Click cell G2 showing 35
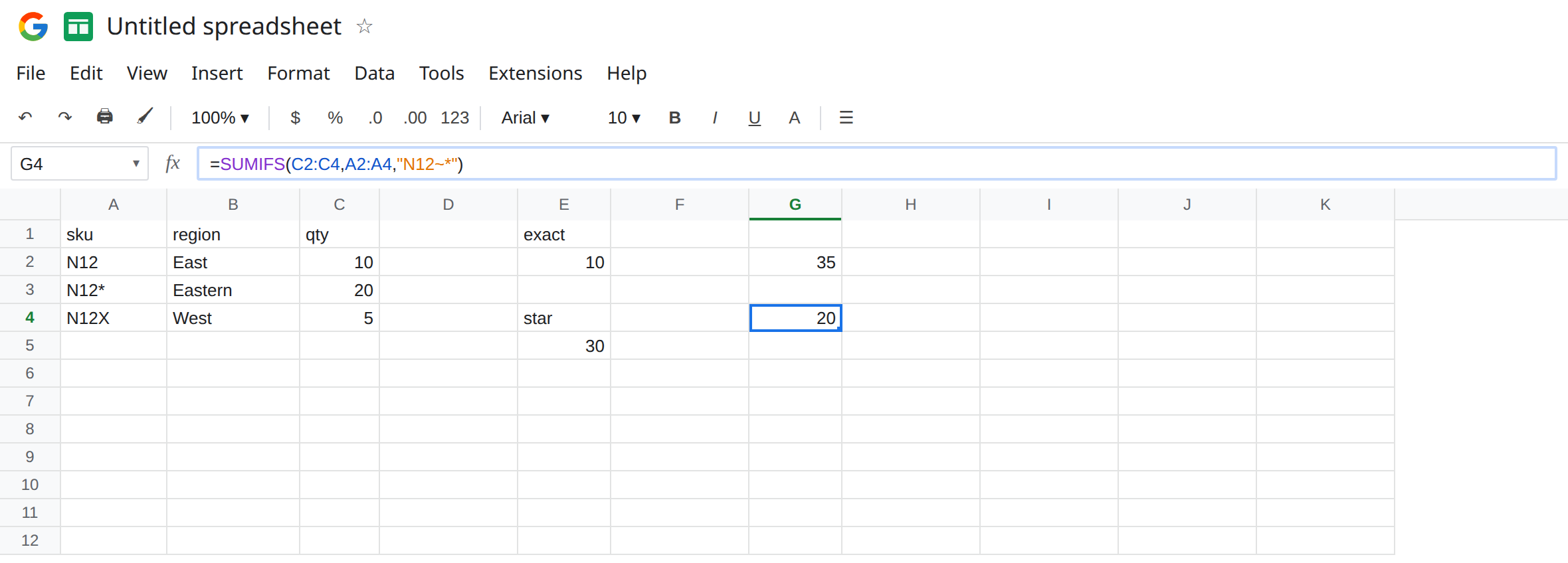Screen dimensions: 1568x563 [795, 262]
